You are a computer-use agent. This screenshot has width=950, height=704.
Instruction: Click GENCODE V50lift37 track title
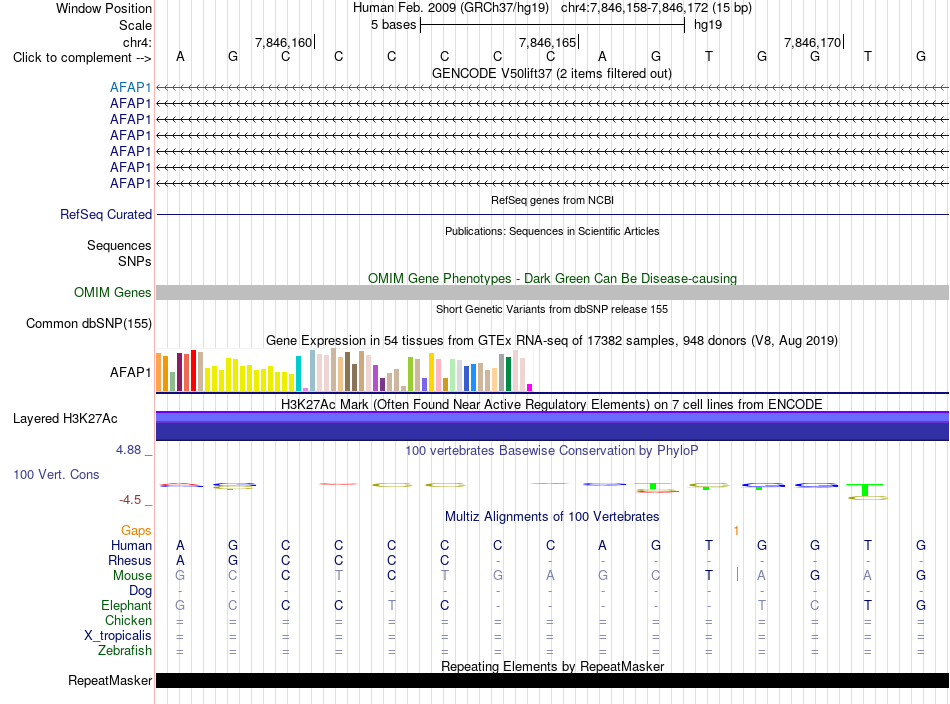(551, 74)
